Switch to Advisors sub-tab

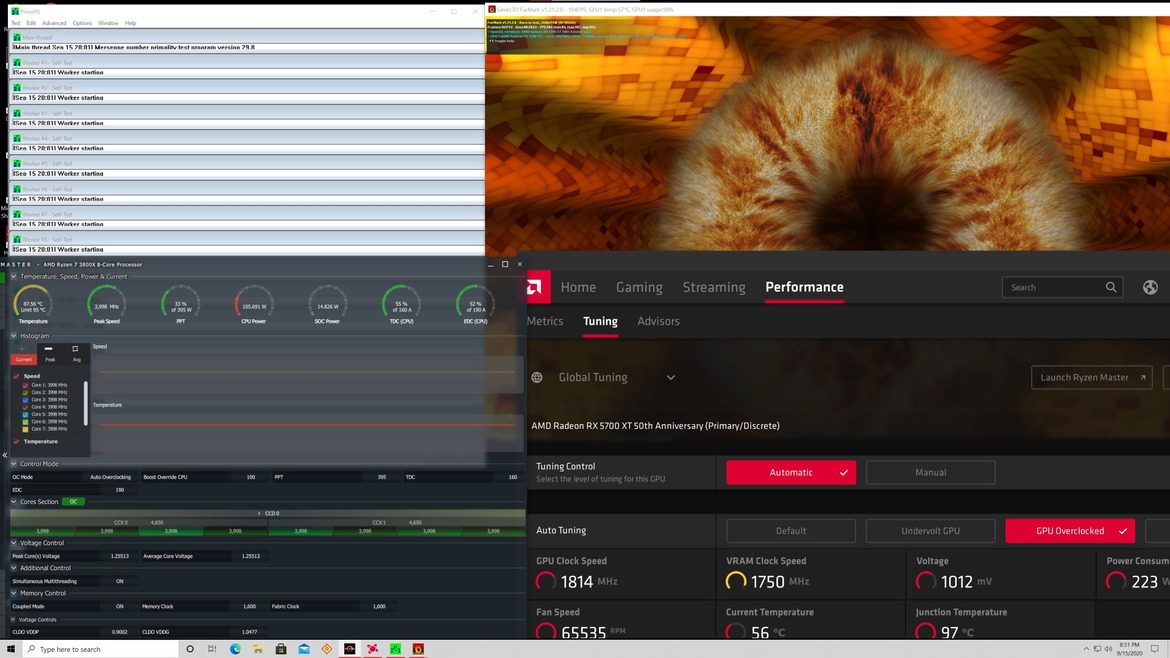[658, 322]
